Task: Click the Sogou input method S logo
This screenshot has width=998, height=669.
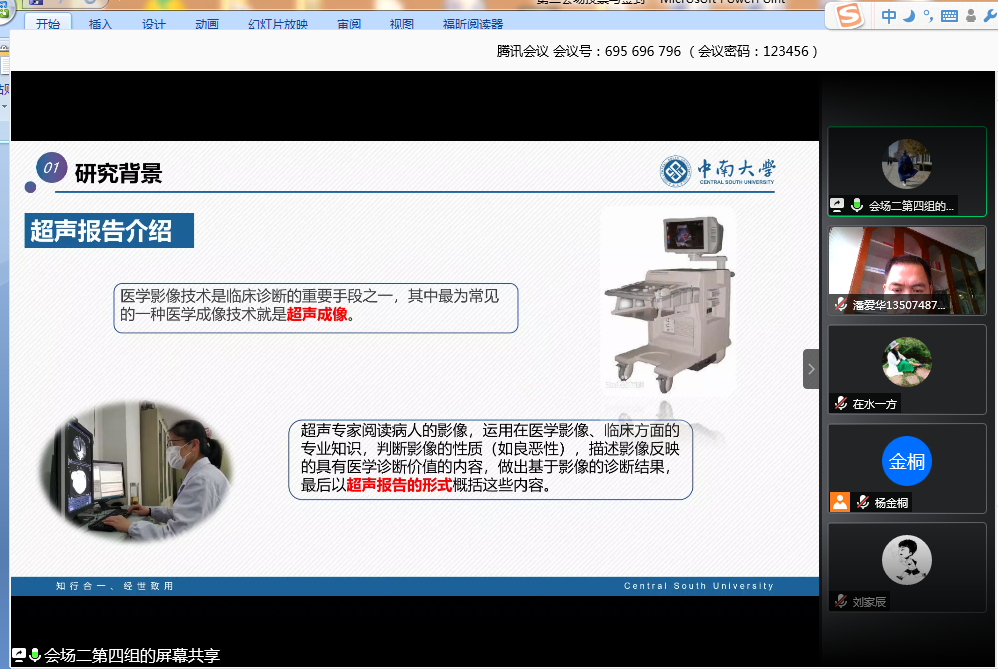Action: coord(848,15)
